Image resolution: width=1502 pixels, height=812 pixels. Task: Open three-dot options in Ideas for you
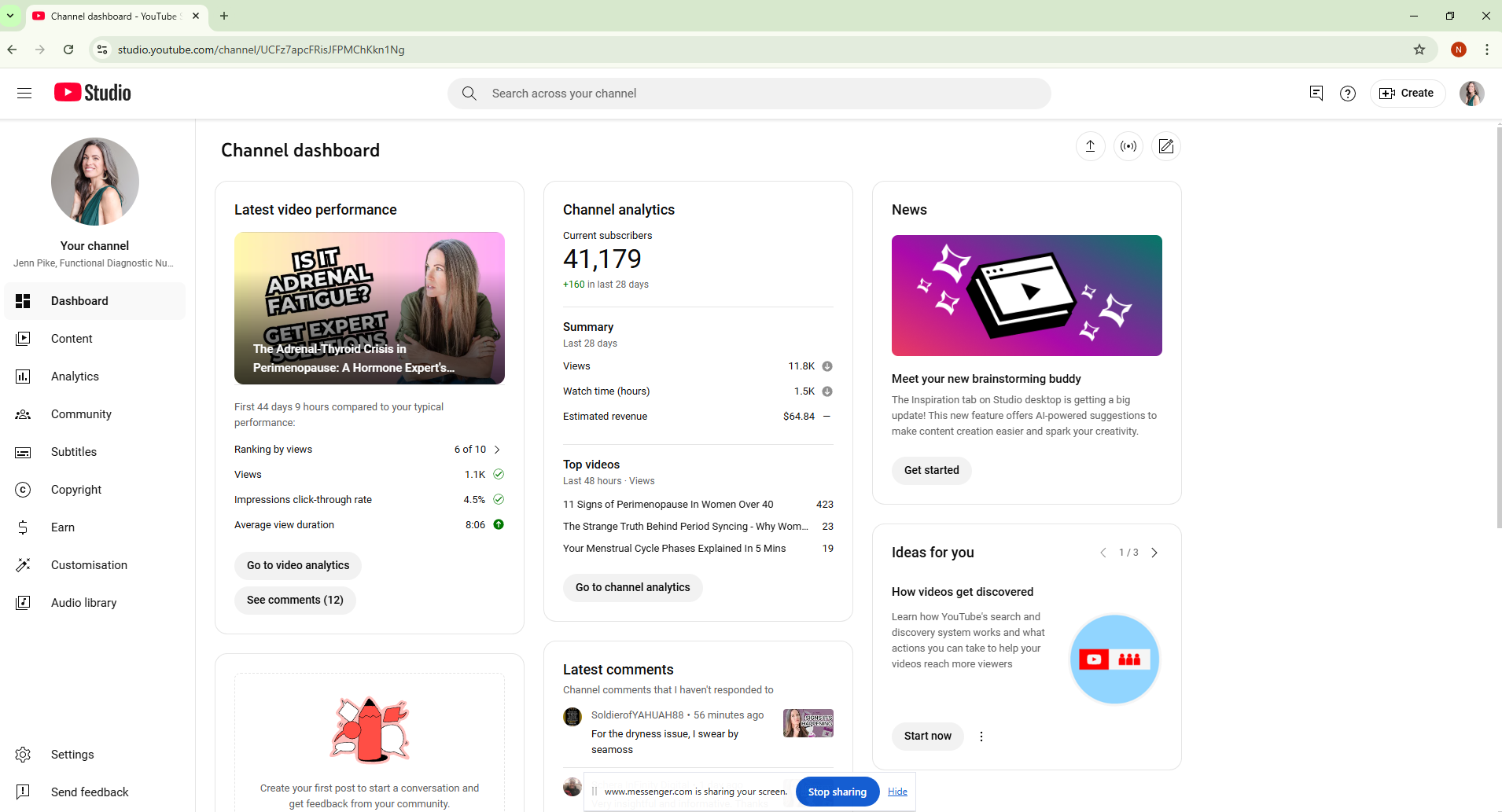pos(981,737)
